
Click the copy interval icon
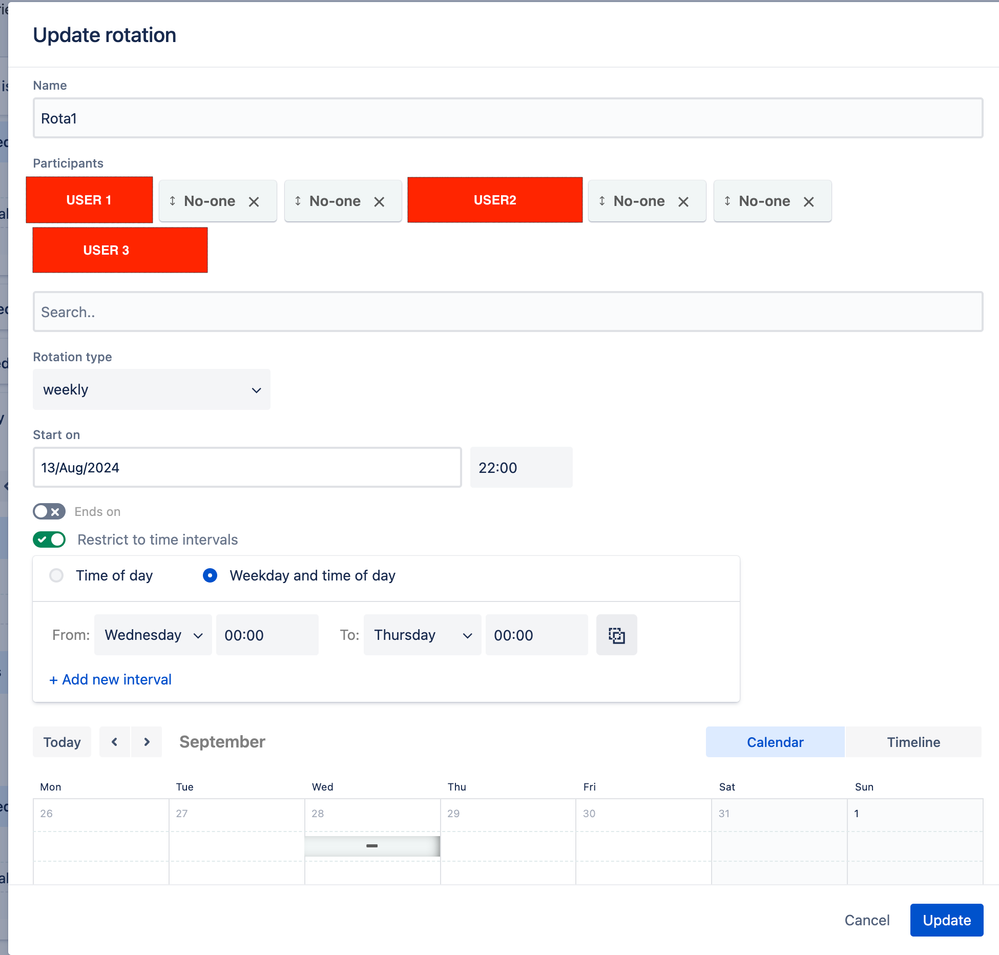coord(616,635)
